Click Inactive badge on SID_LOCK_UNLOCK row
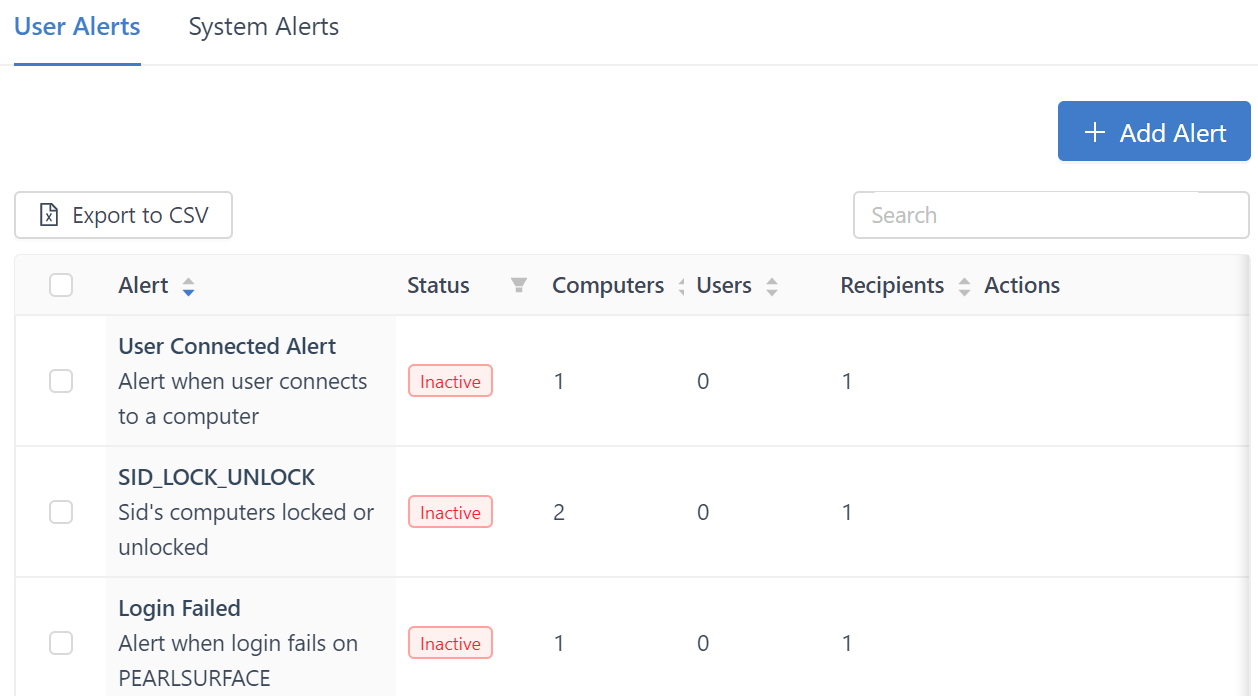The image size is (1258, 696). pos(450,512)
